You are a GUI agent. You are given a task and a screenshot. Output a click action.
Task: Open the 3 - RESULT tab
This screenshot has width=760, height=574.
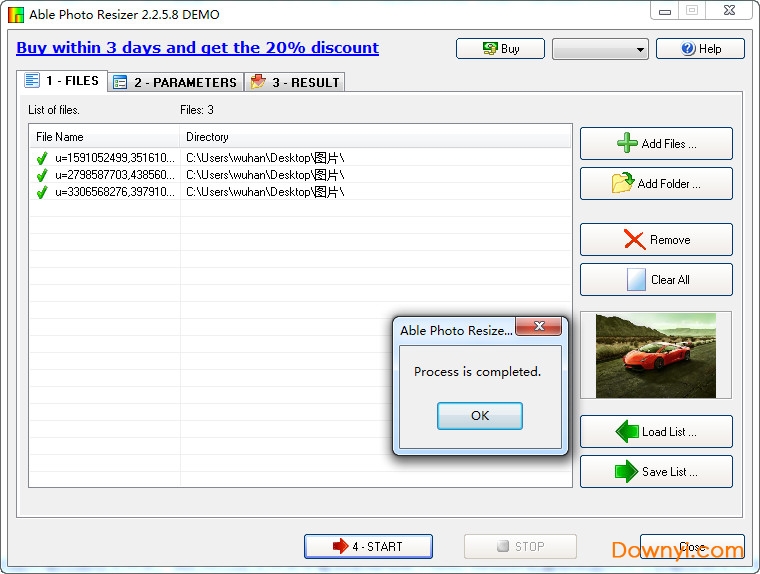295,82
